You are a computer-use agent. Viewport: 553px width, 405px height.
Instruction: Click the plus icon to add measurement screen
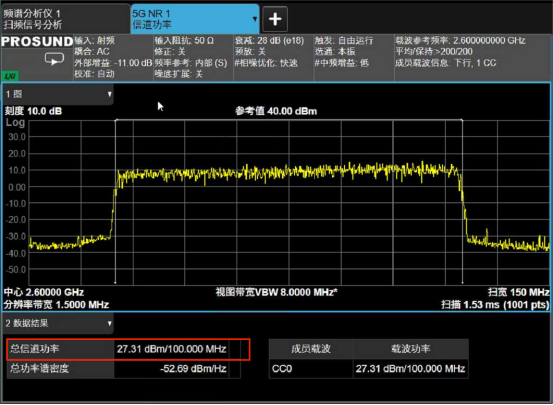coord(275,19)
